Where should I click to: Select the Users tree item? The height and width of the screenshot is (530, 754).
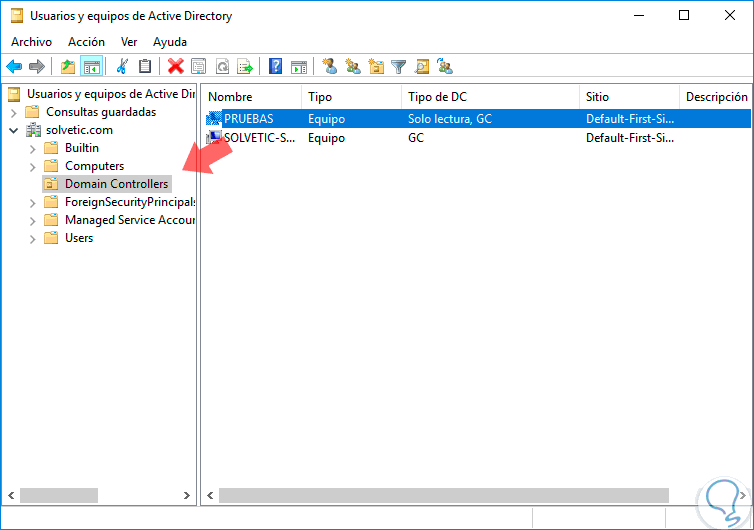[x=79, y=238]
